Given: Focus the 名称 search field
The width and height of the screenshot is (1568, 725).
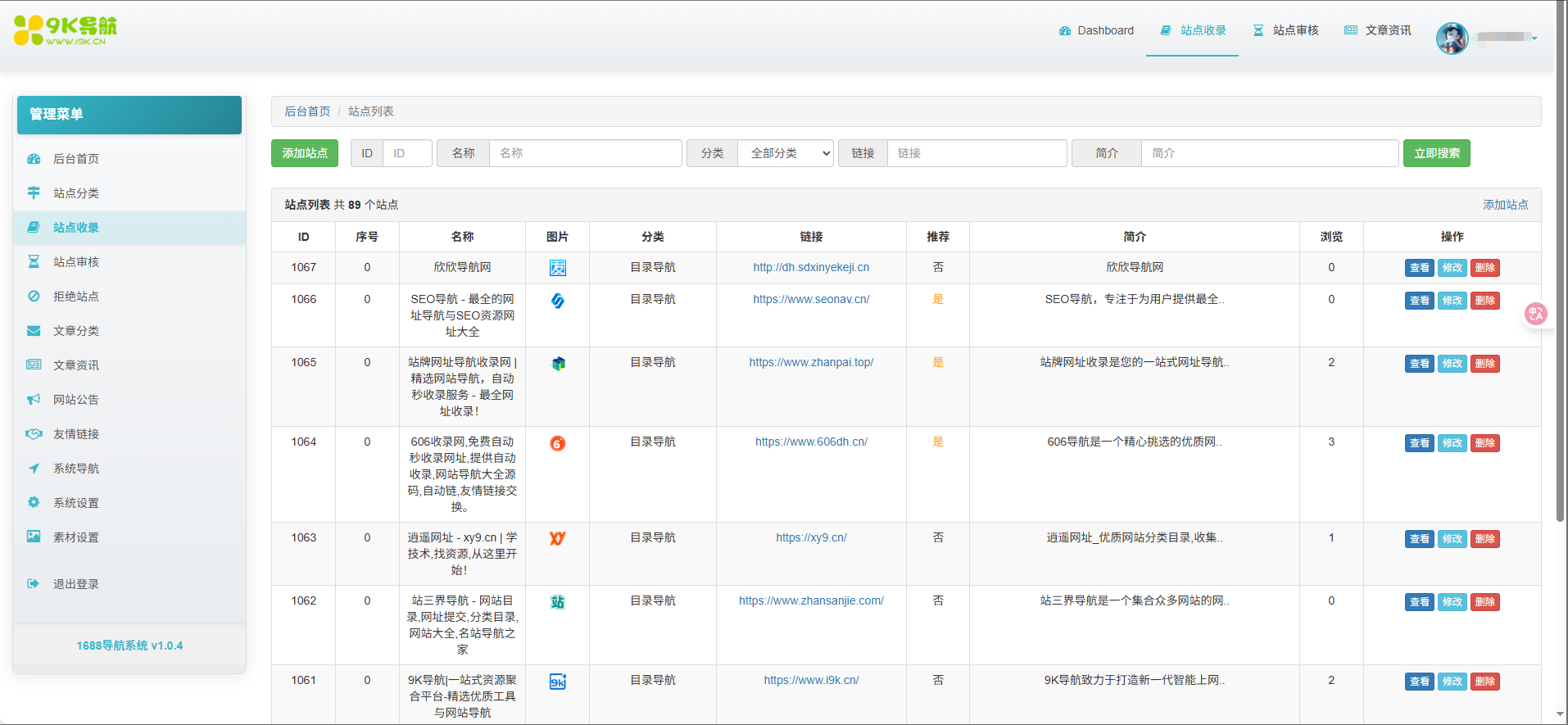Looking at the screenshot, I should click(x=585, y=153).
